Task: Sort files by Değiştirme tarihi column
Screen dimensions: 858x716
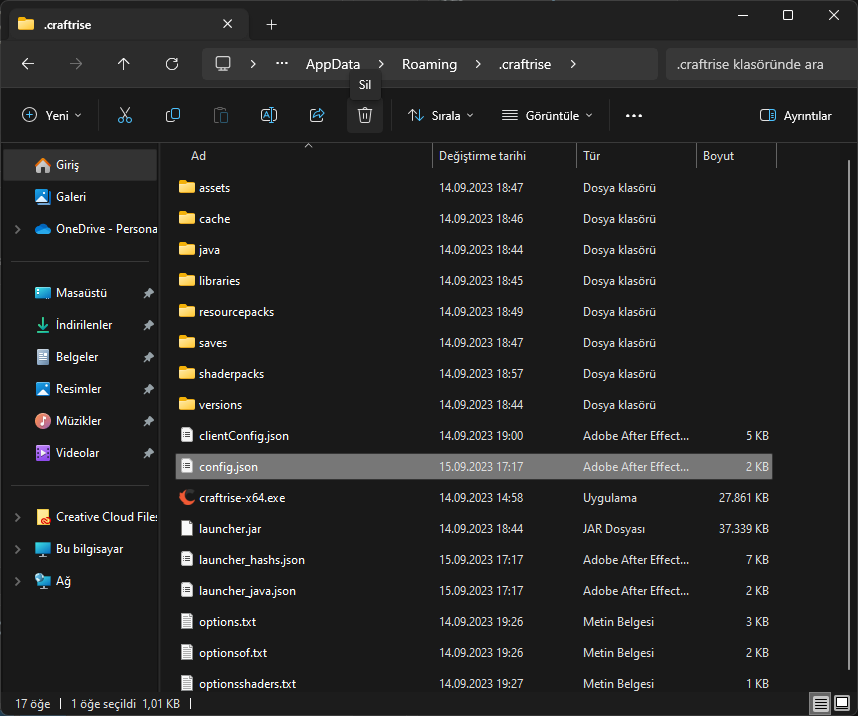Action: [482, 156]
